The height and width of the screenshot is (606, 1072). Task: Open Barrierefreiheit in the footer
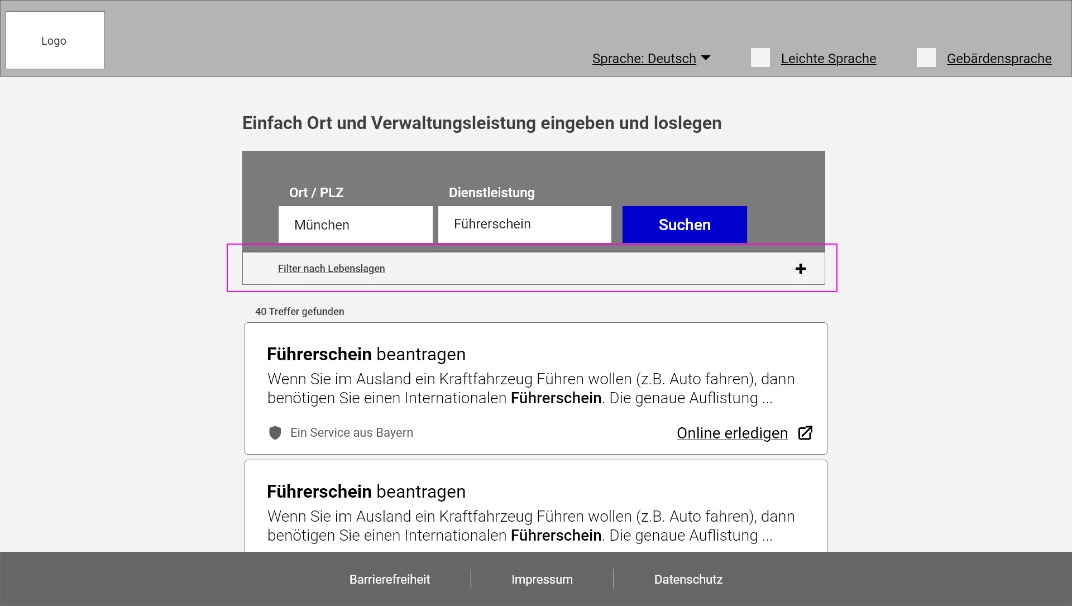390,579
